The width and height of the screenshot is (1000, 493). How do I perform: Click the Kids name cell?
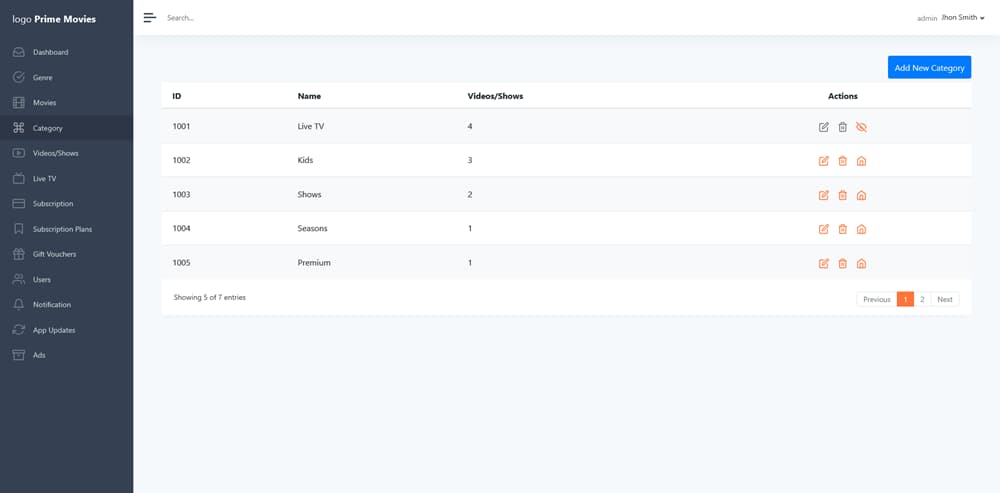[x=305, y=160]
